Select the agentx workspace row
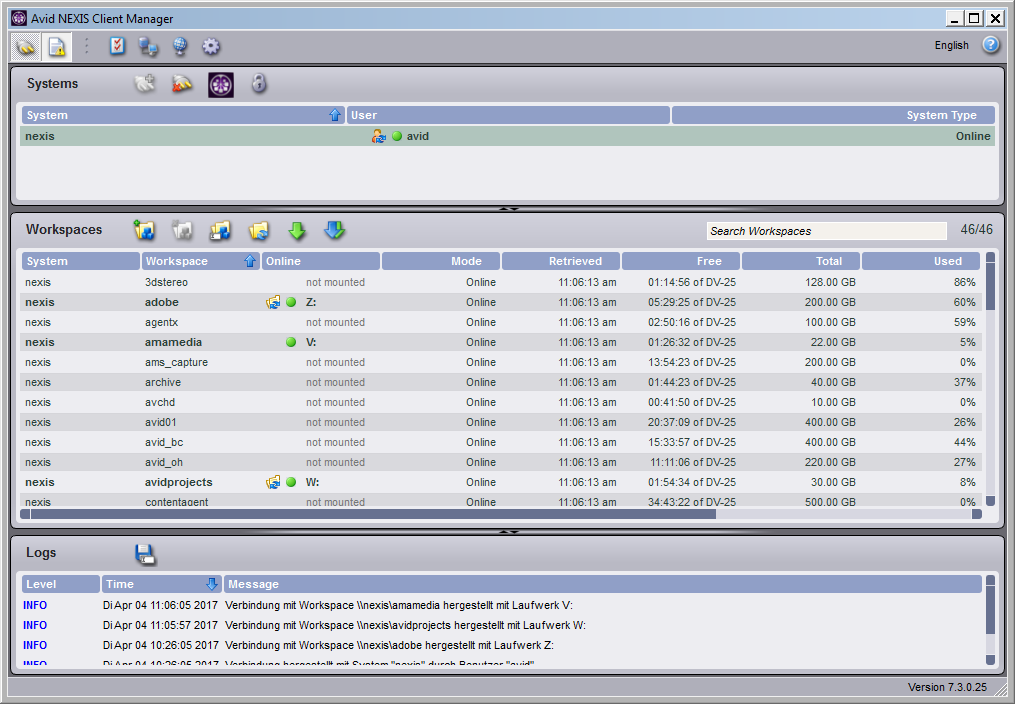This screenshot has height=704, width=1015. point(500,322)
